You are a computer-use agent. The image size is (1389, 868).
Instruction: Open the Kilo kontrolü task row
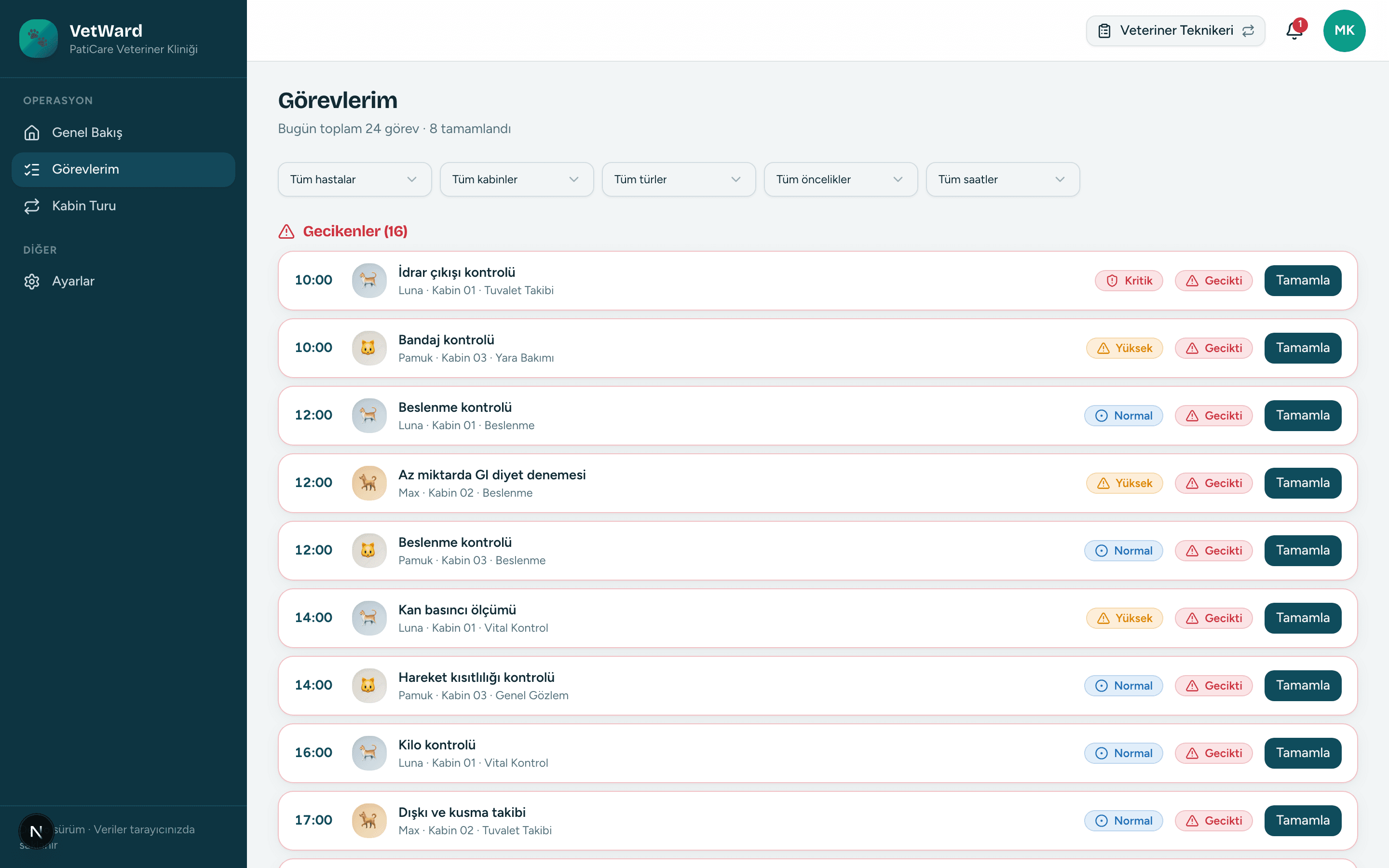pos(817,753)
